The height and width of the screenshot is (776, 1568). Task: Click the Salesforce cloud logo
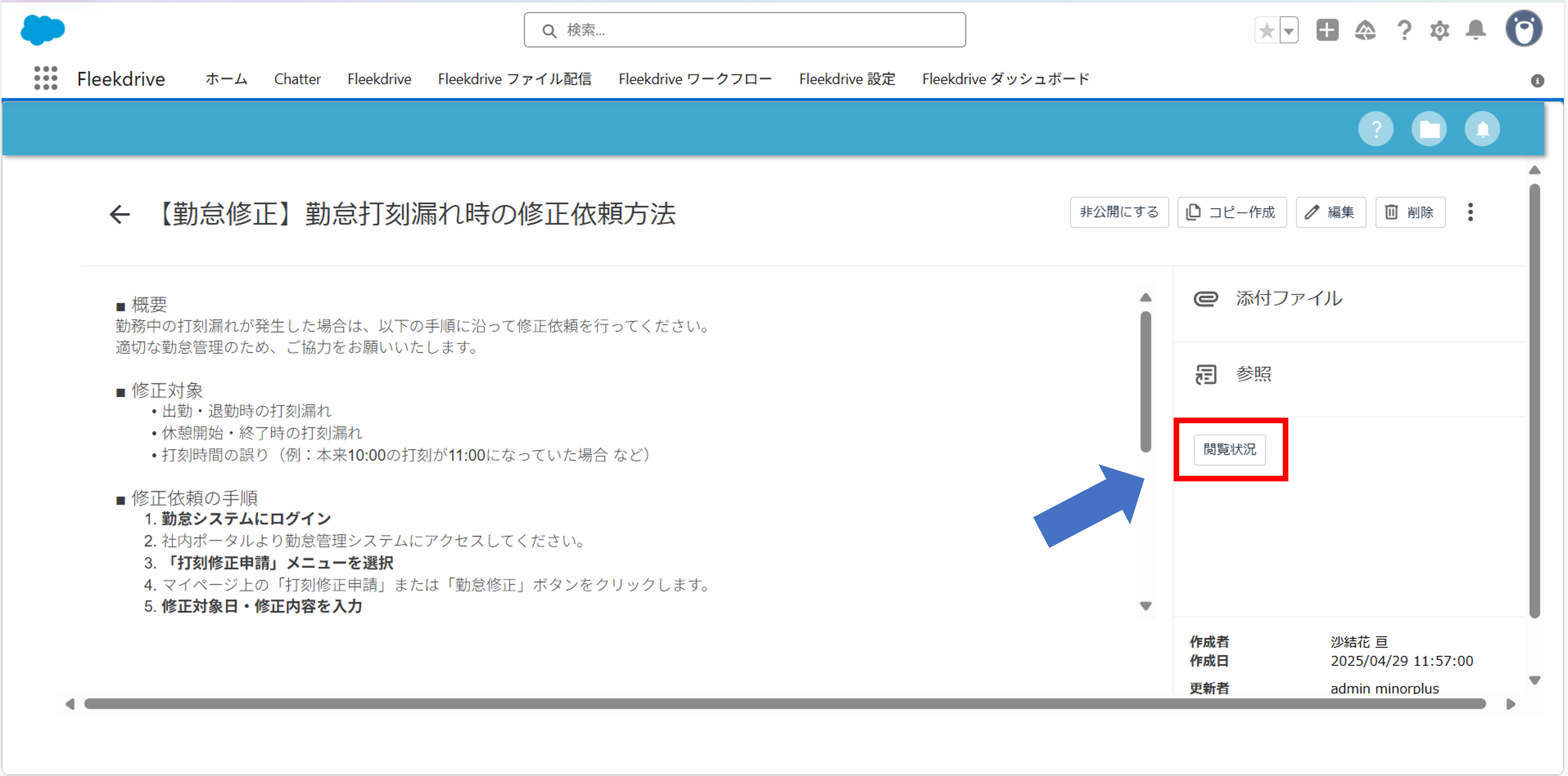click(x=43, y=29)
